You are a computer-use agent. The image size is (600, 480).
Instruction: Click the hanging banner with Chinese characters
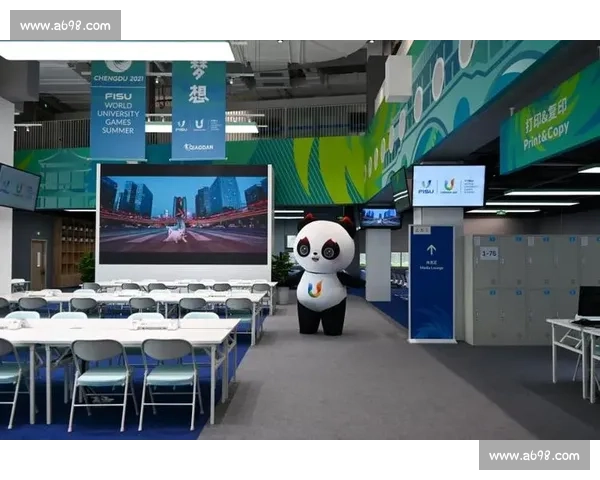pyautogui.click(x=198, y=110)
